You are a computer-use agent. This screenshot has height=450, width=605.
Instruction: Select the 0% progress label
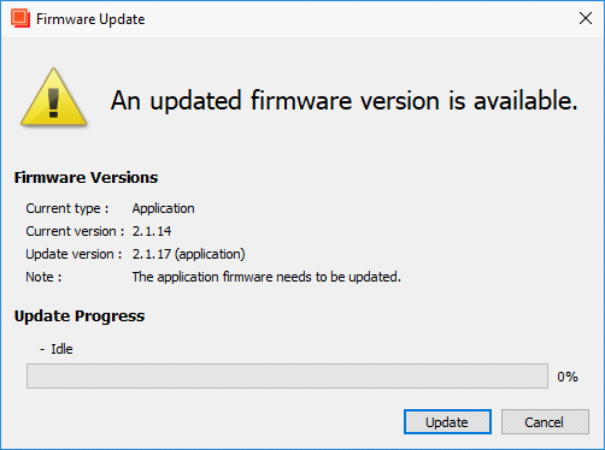[567, 376]
